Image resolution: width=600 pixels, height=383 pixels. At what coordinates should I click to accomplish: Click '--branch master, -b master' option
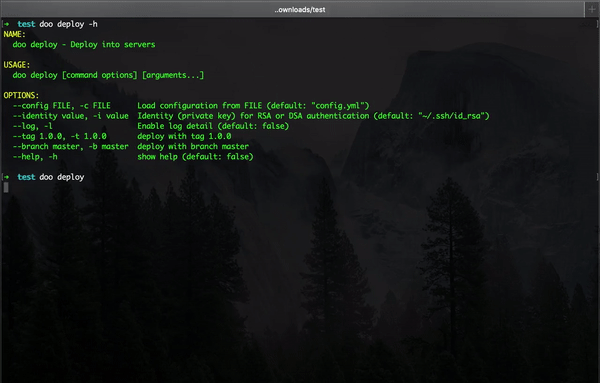70,147
